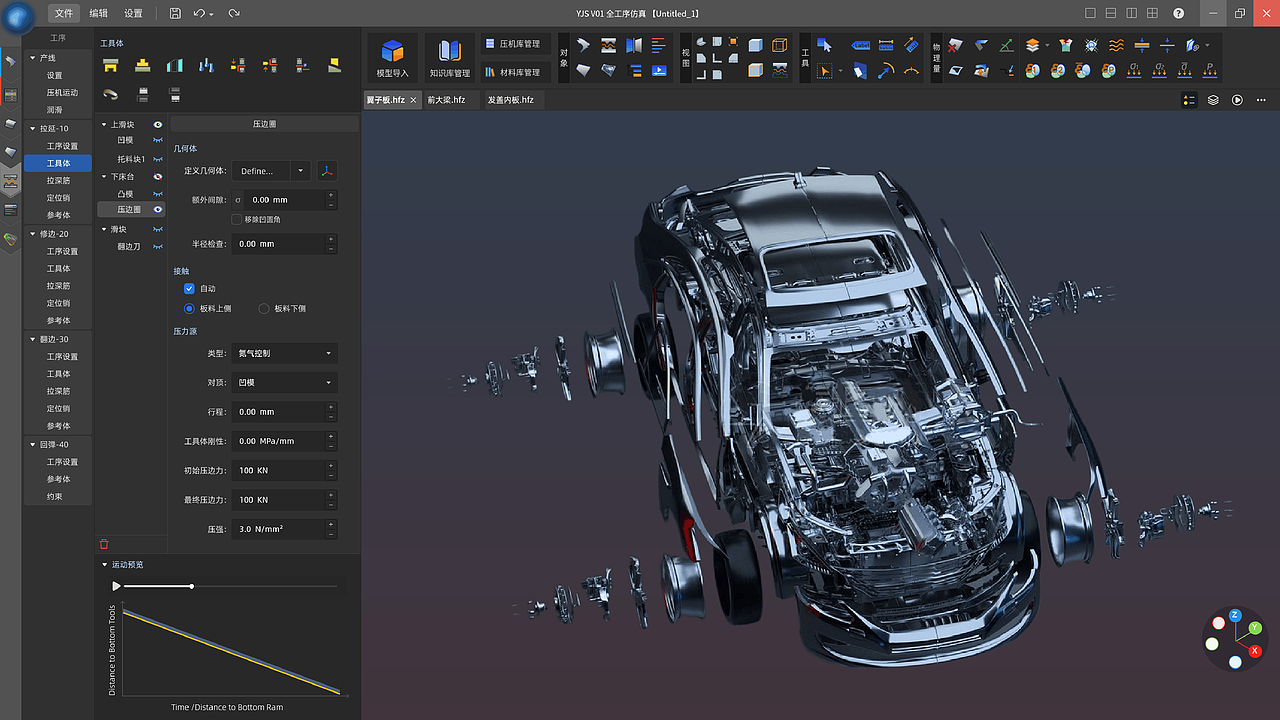This screenshot has height=720, width=1280.
Task: Collapse the 运动预览 panel
Action: click(x=104, y=565)
